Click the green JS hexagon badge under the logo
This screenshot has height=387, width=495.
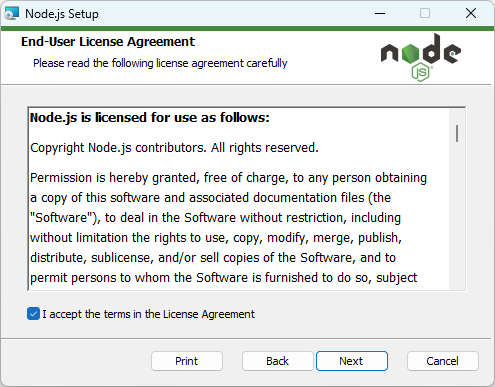421,73
